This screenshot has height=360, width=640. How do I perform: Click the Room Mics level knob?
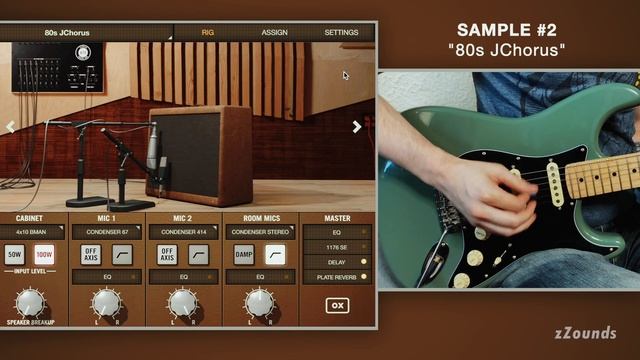tap(259, 303)
